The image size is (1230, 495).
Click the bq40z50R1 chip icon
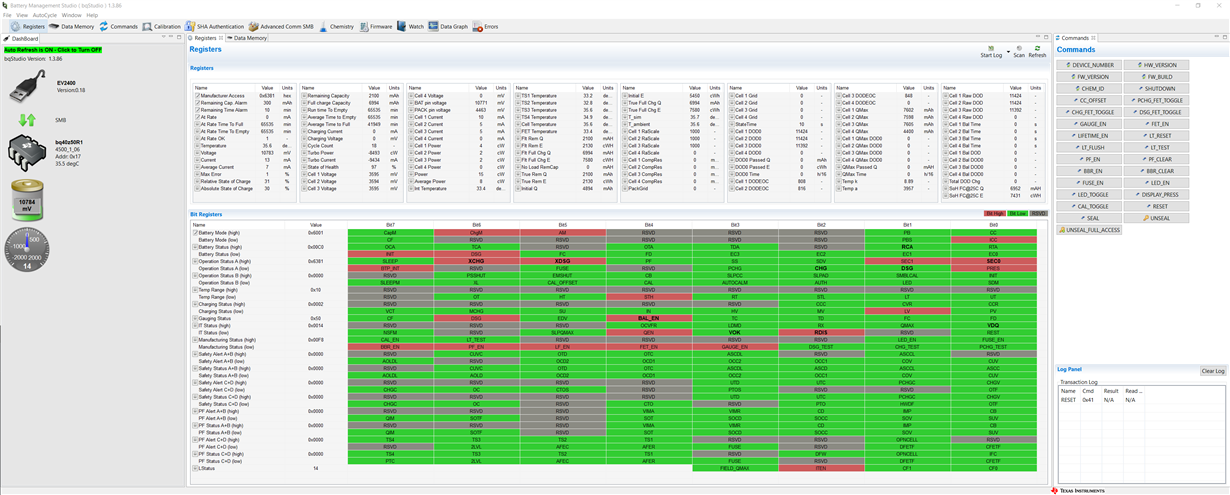[27, 153]
